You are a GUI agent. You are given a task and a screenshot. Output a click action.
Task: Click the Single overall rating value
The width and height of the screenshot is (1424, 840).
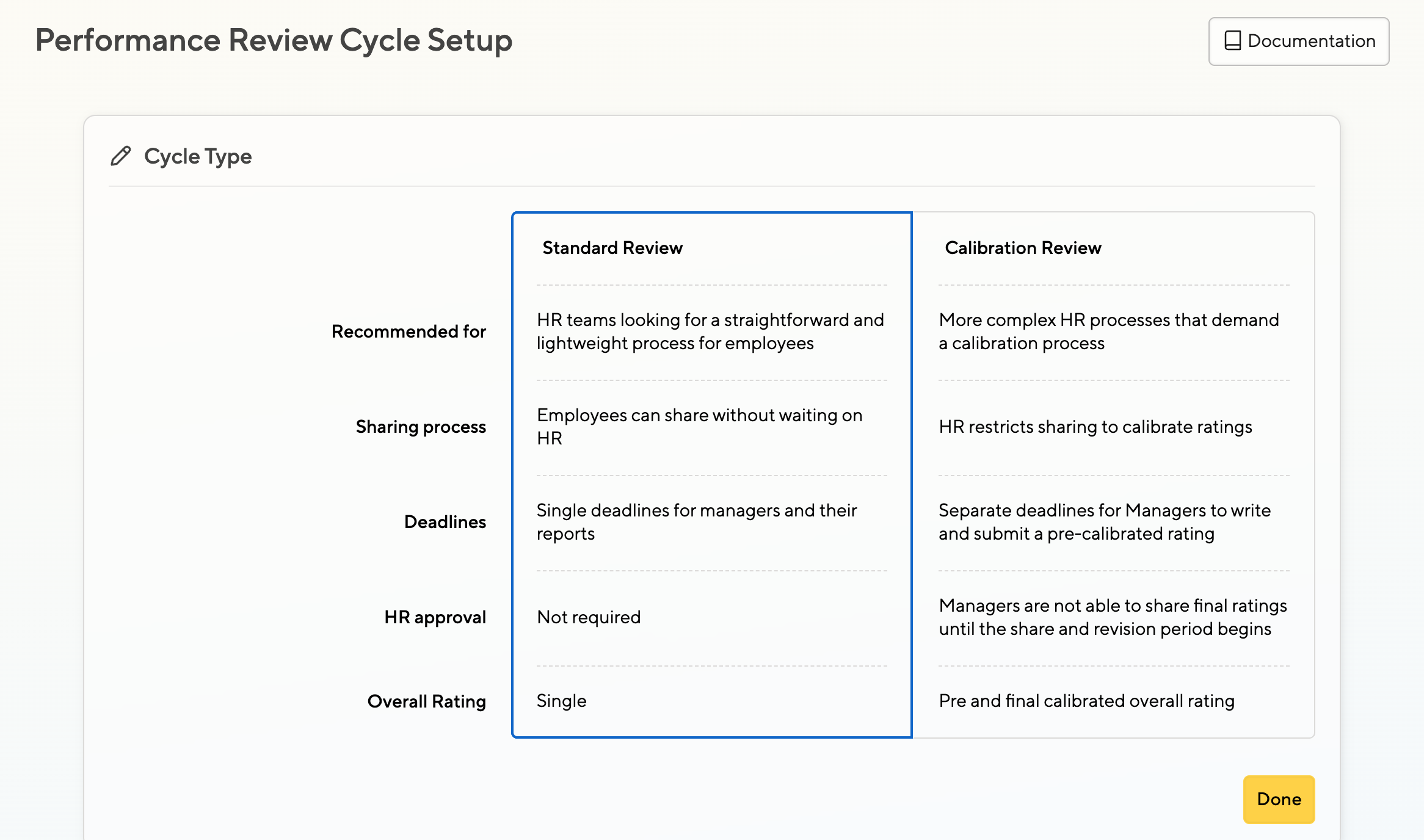(x=561, y=701)
